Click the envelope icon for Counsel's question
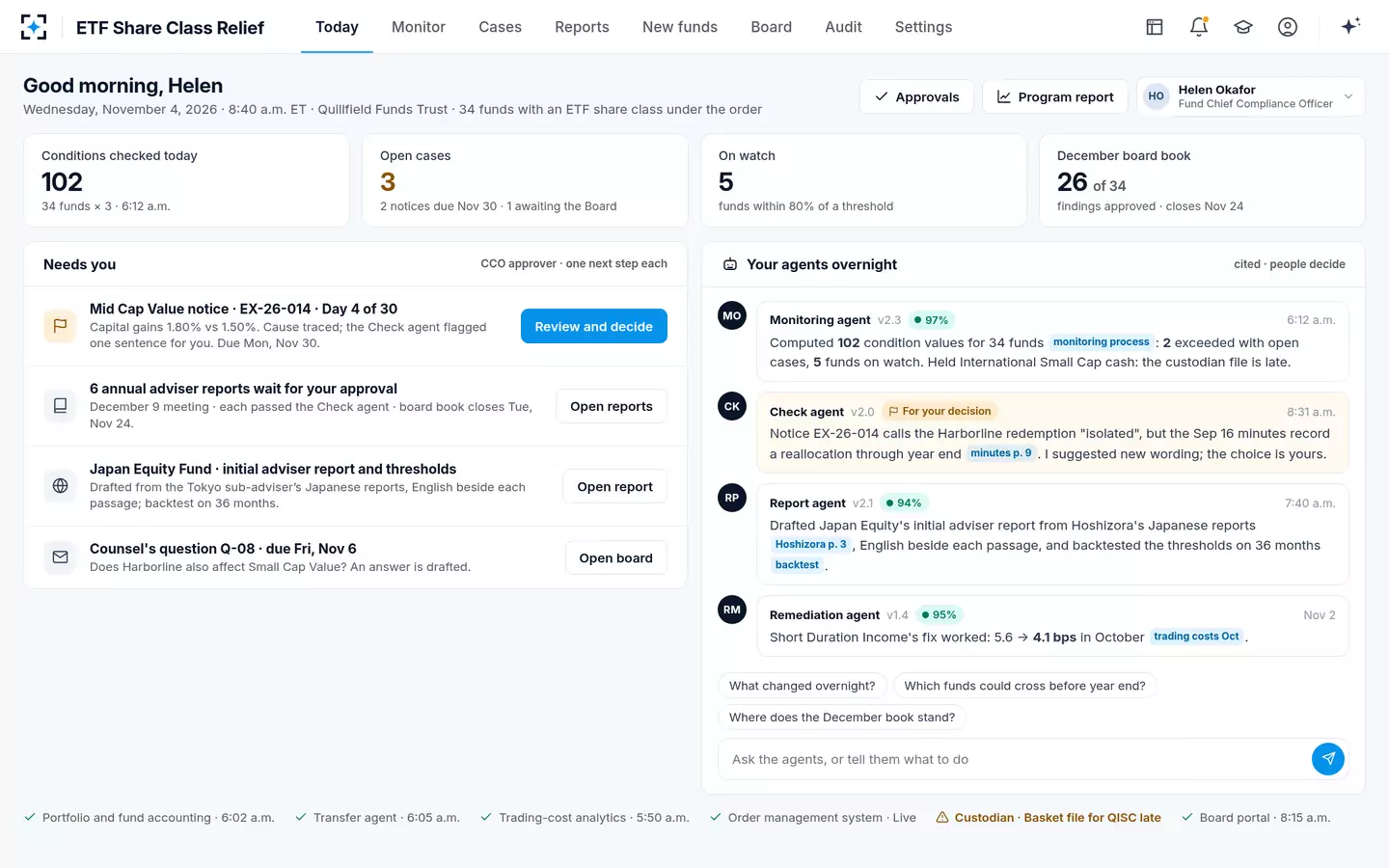The width and height of the screenshot is (1389, 868). [x=60, y=557]
